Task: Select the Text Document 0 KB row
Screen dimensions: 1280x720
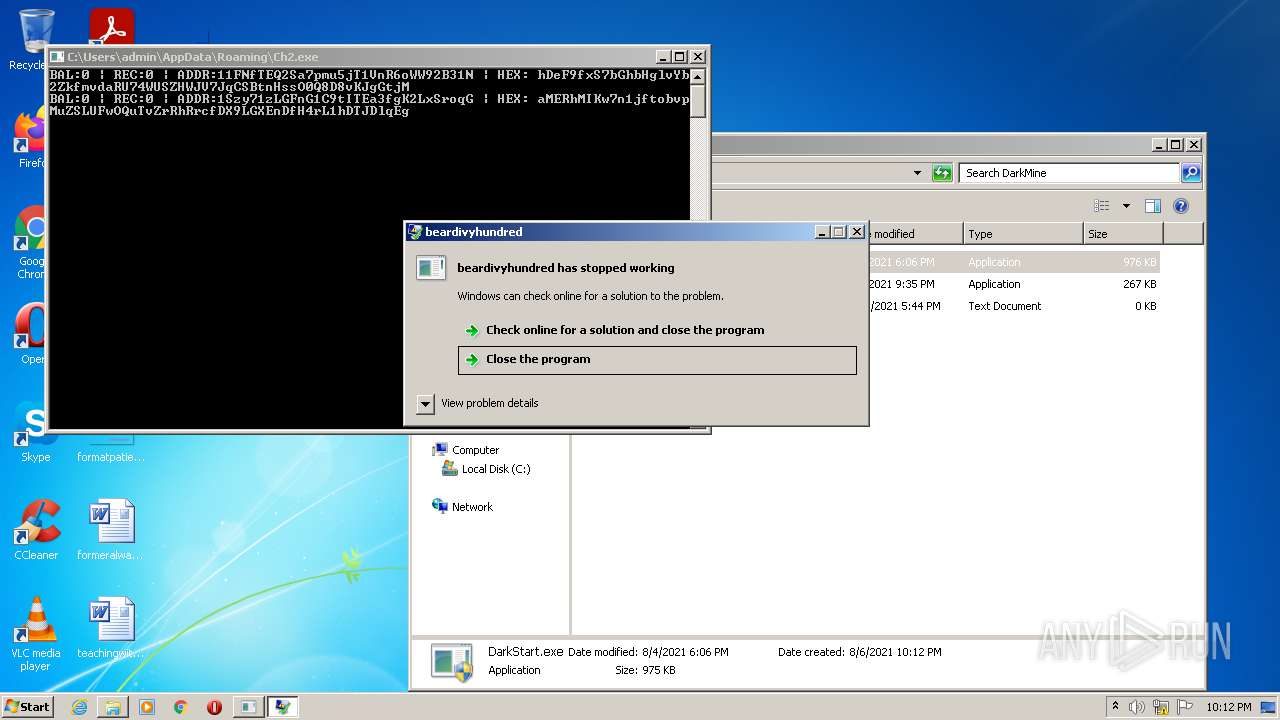Action: tap(1014, 306)
